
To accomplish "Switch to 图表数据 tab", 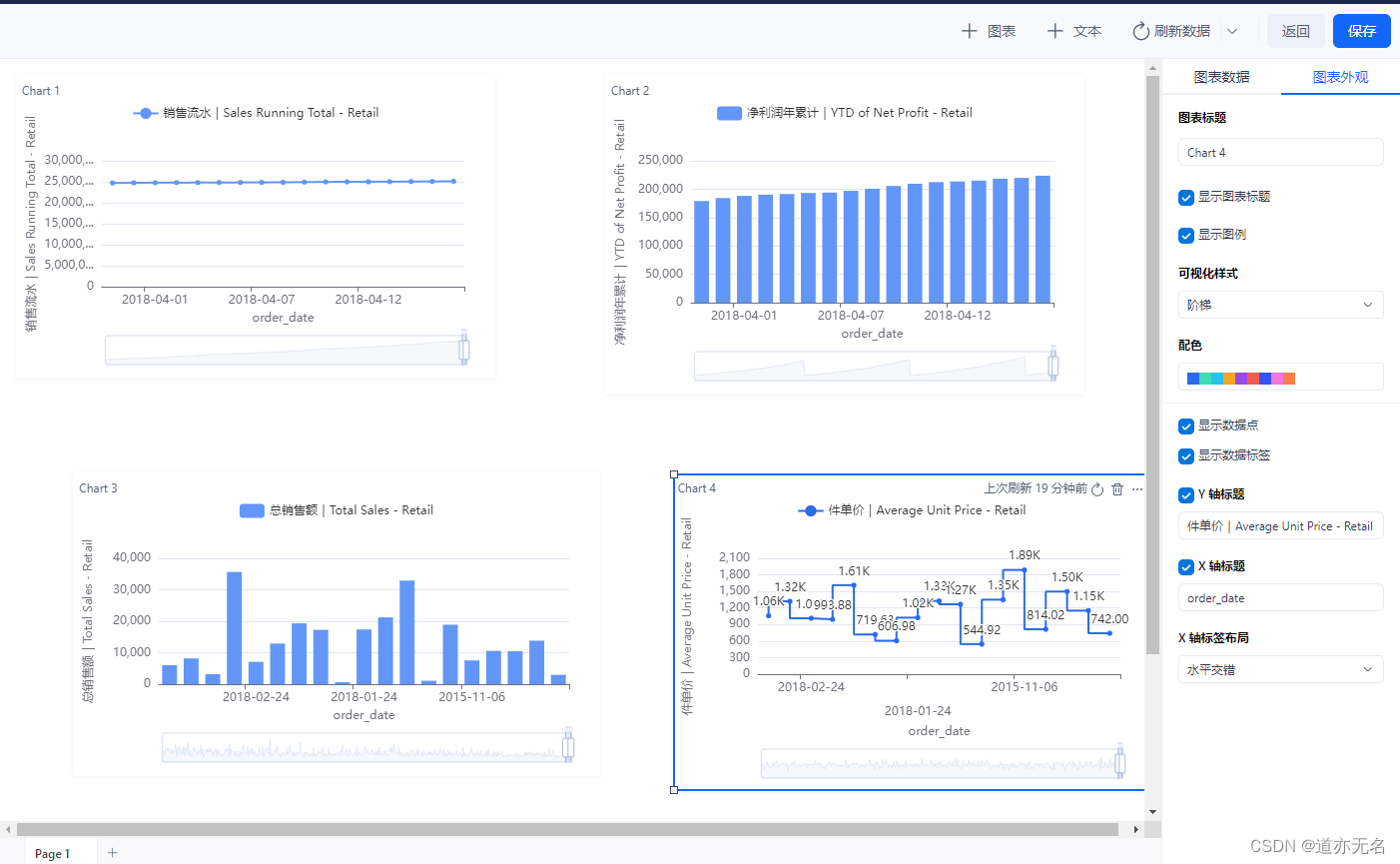I will 1221,77.
